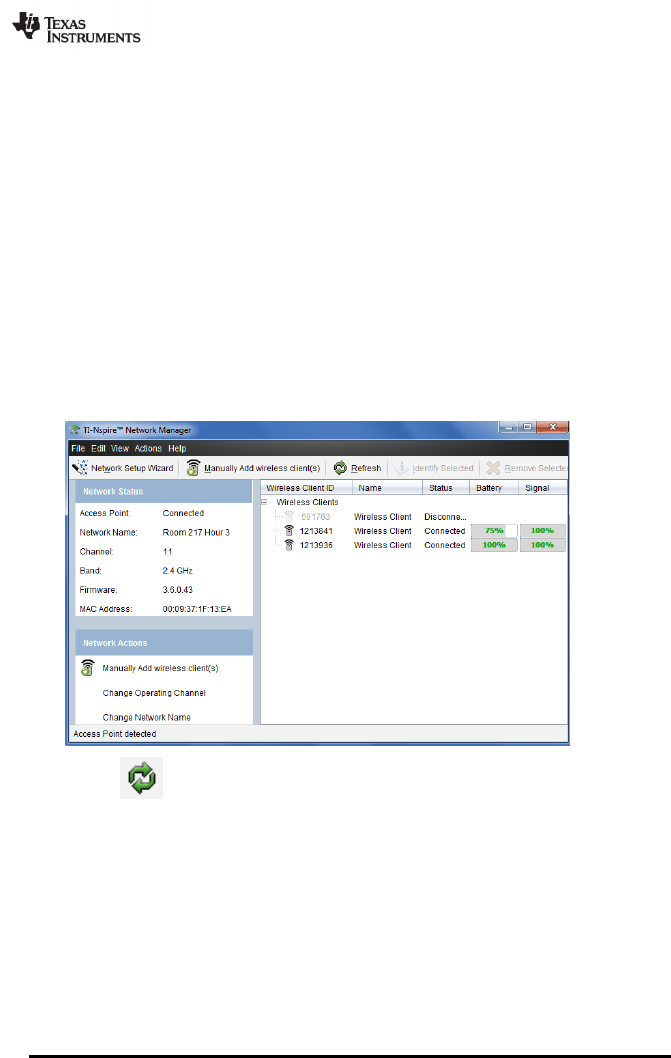Open the Actions menu
Image resolution: width=671 pixels, height=1058 pixels.
(148, 448)
